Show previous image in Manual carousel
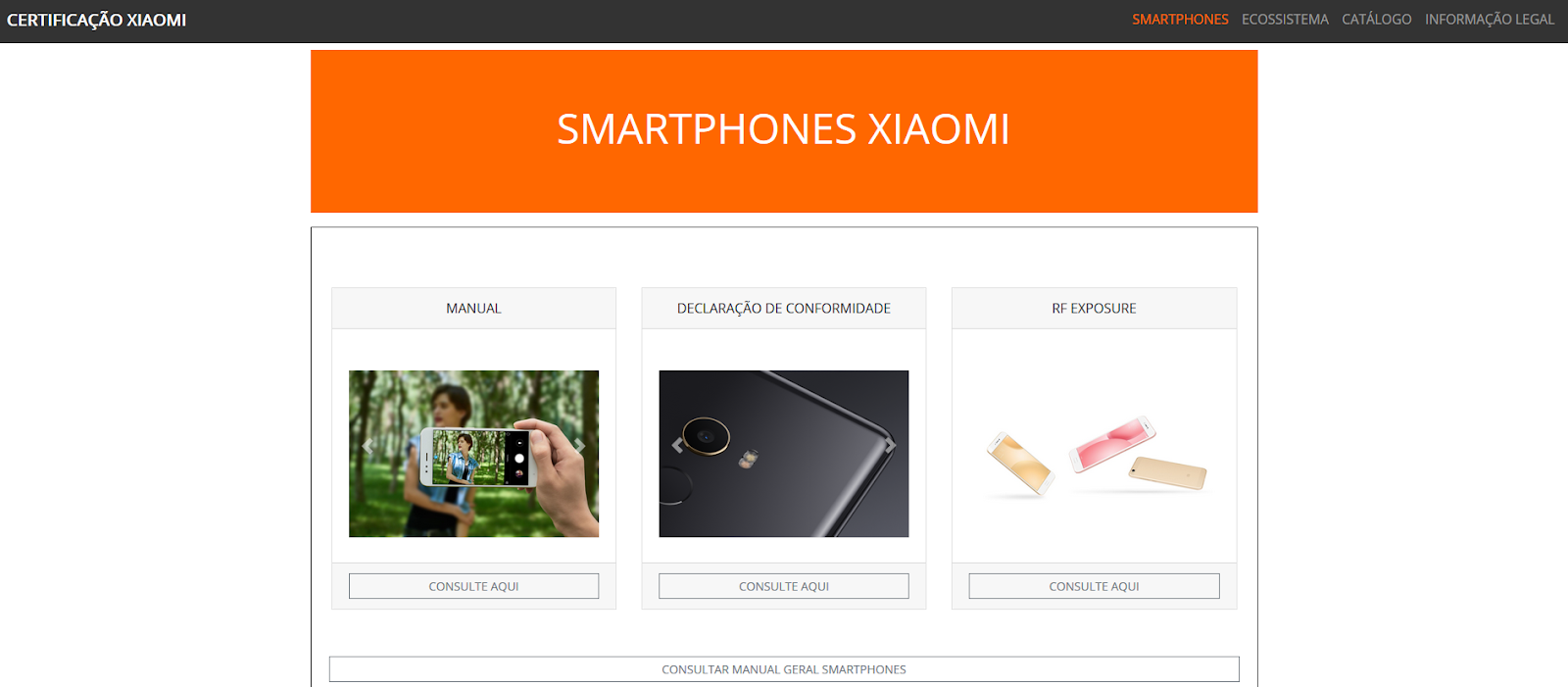The height and width of the screenshot is (687, 1568). coord(368,446)
